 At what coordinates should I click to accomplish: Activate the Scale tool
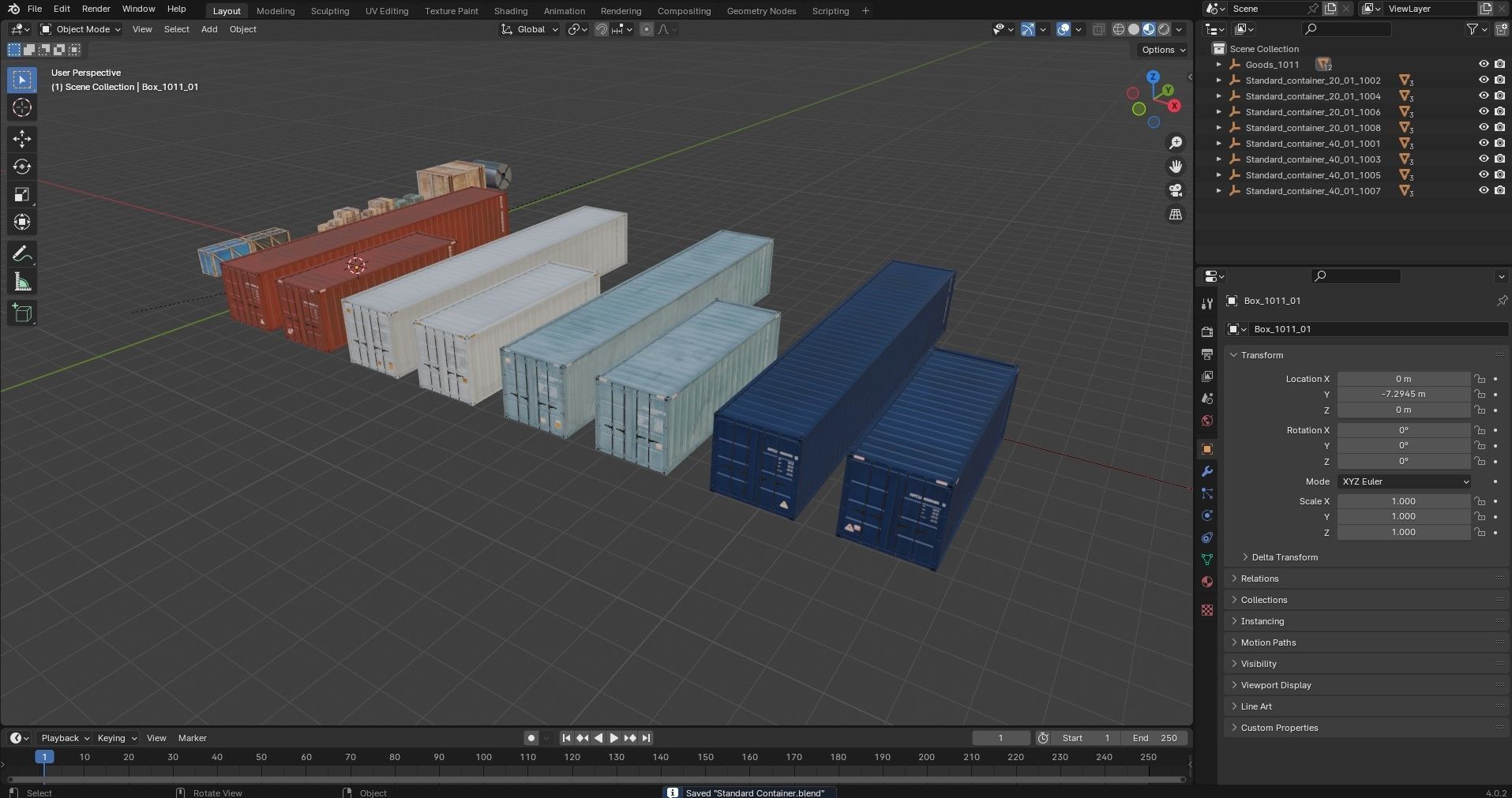[22, 194]
